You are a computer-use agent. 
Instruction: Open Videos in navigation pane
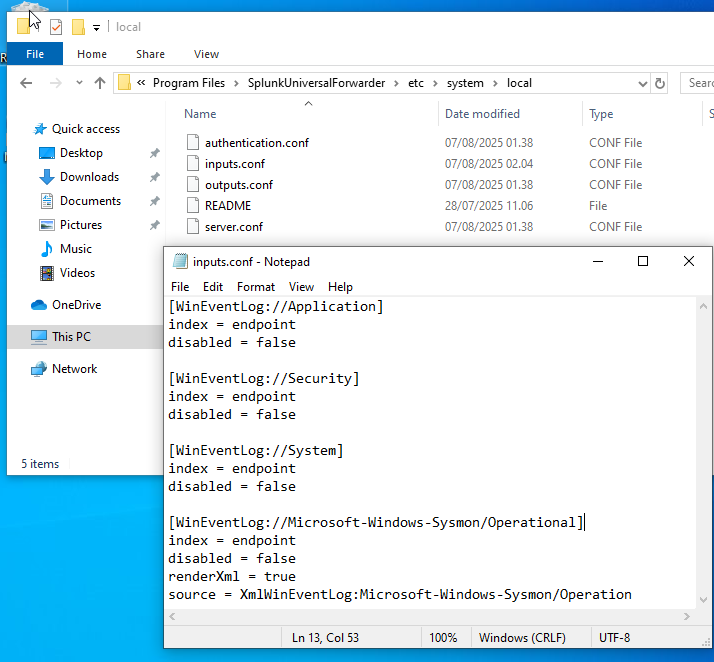(77, 273)
